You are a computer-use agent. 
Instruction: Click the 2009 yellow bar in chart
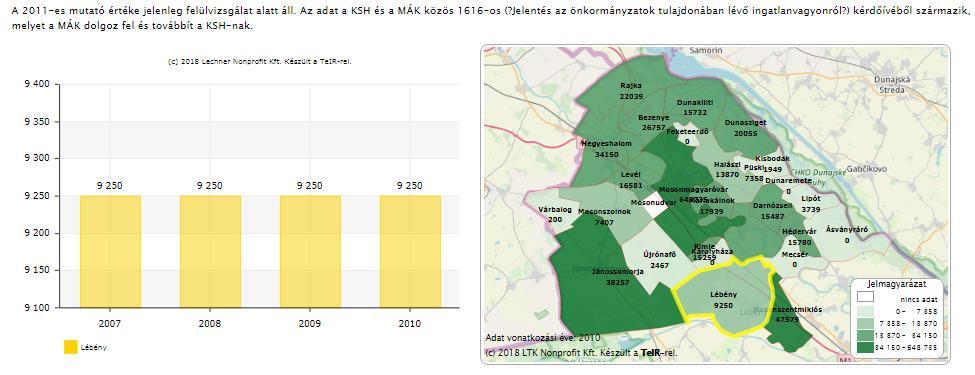310,251
